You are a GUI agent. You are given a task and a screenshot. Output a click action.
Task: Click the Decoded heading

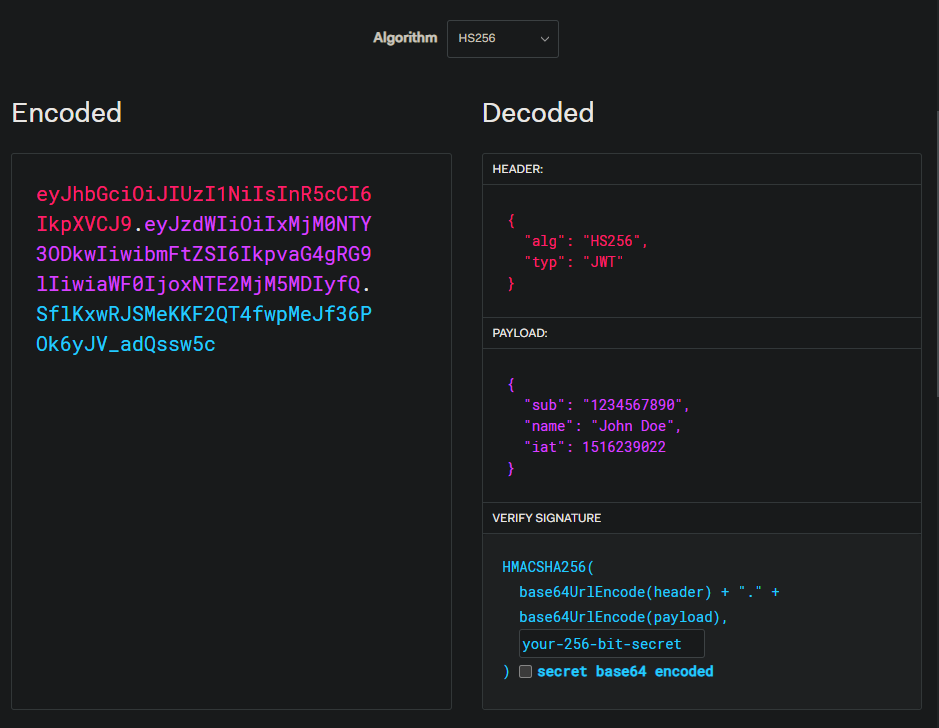(x=538, y=113)
